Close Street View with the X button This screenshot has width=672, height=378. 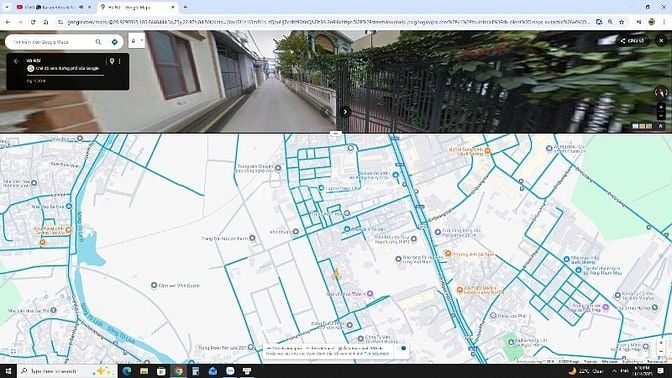tap(661, 41)
